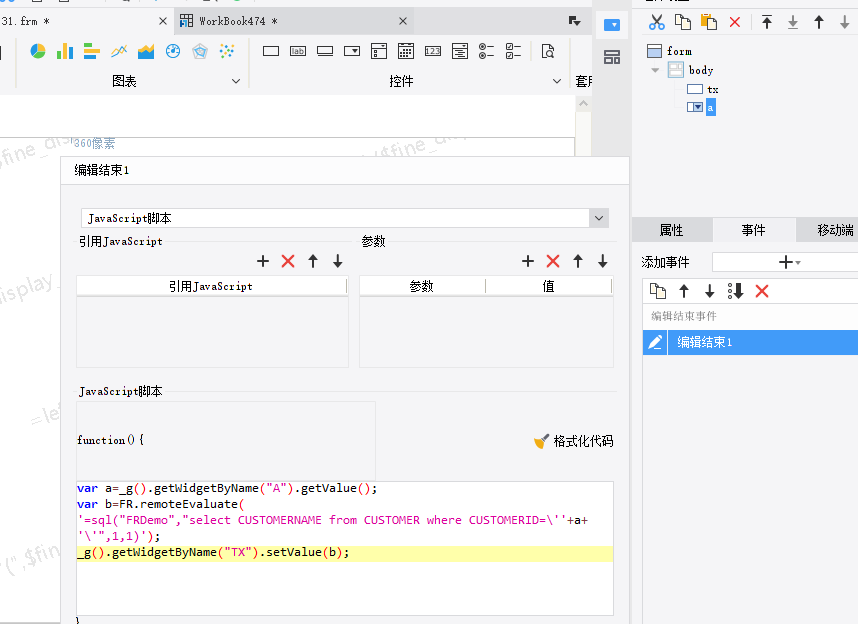Select the line chart icon
Image resolution: width=858 pixels, height=624 pixels.
pos(119,51)
